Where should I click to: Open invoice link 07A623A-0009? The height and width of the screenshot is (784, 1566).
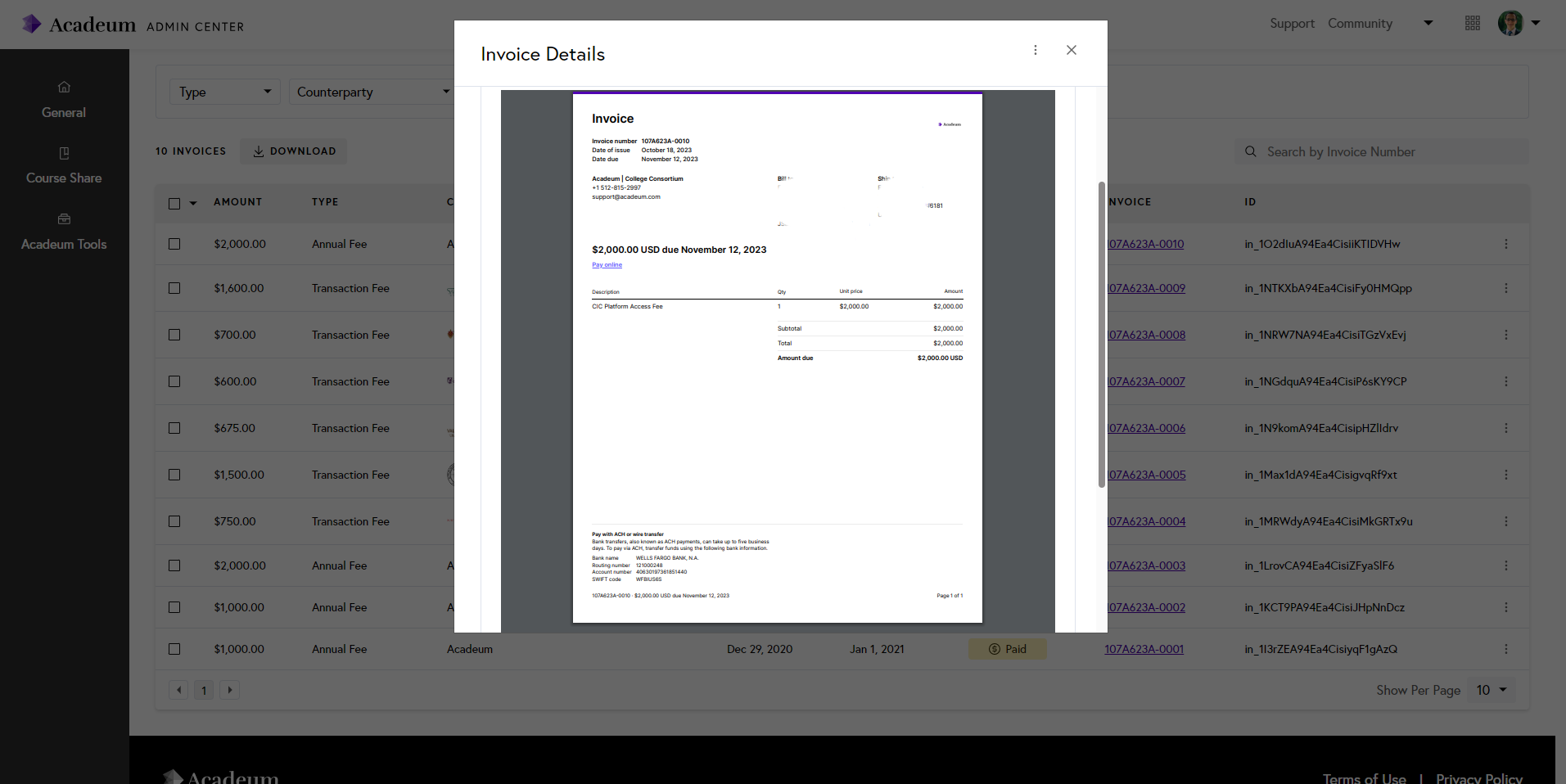coord(1146,288)
